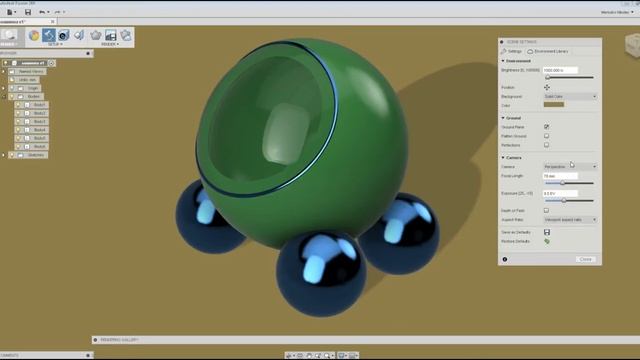The width and height of the screenshot is (640, 360).
Task: Click the Brightness value input field
Action: (x=560, y=70)
